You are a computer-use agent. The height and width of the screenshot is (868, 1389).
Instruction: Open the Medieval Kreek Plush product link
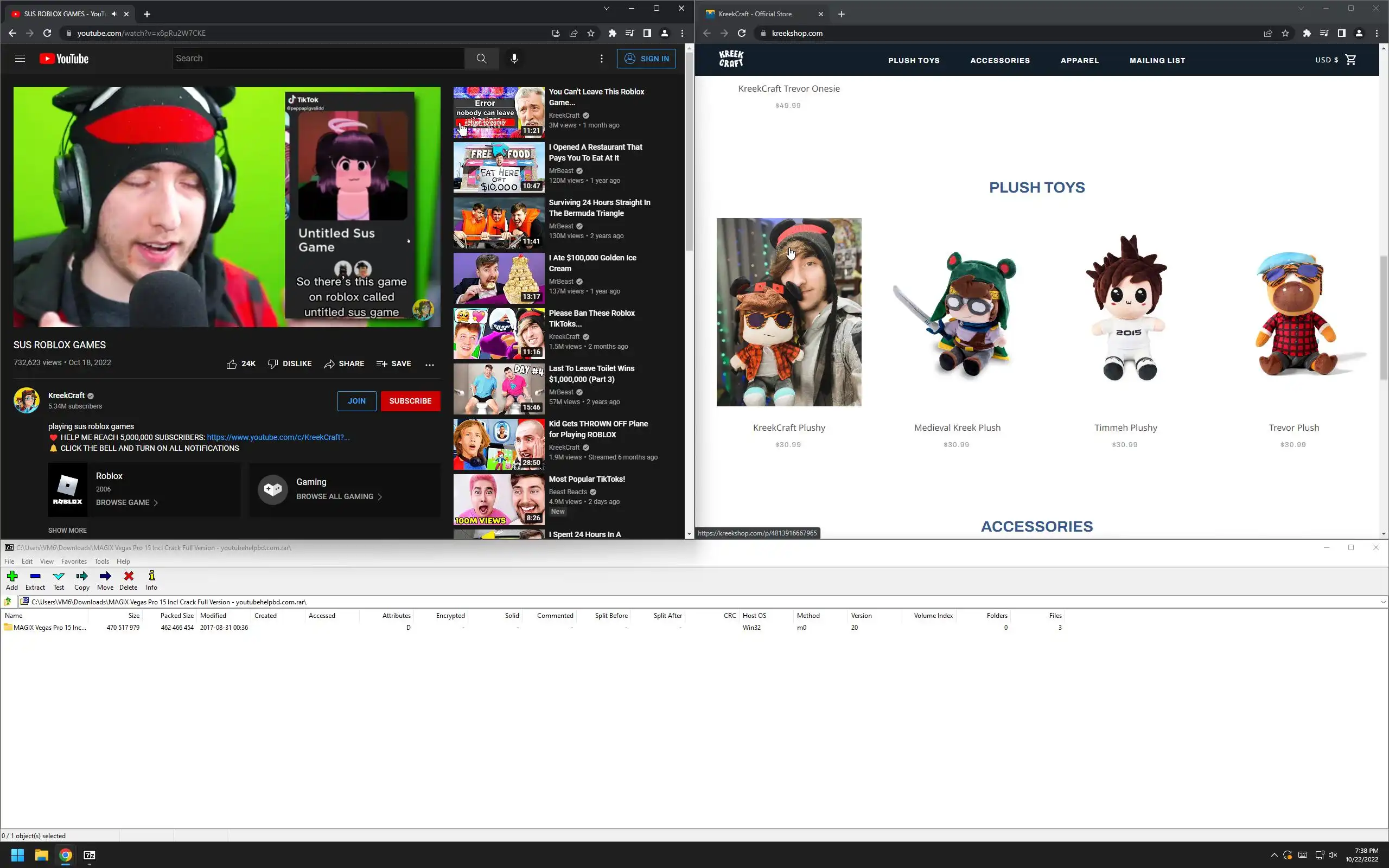[x=957, y=427]
